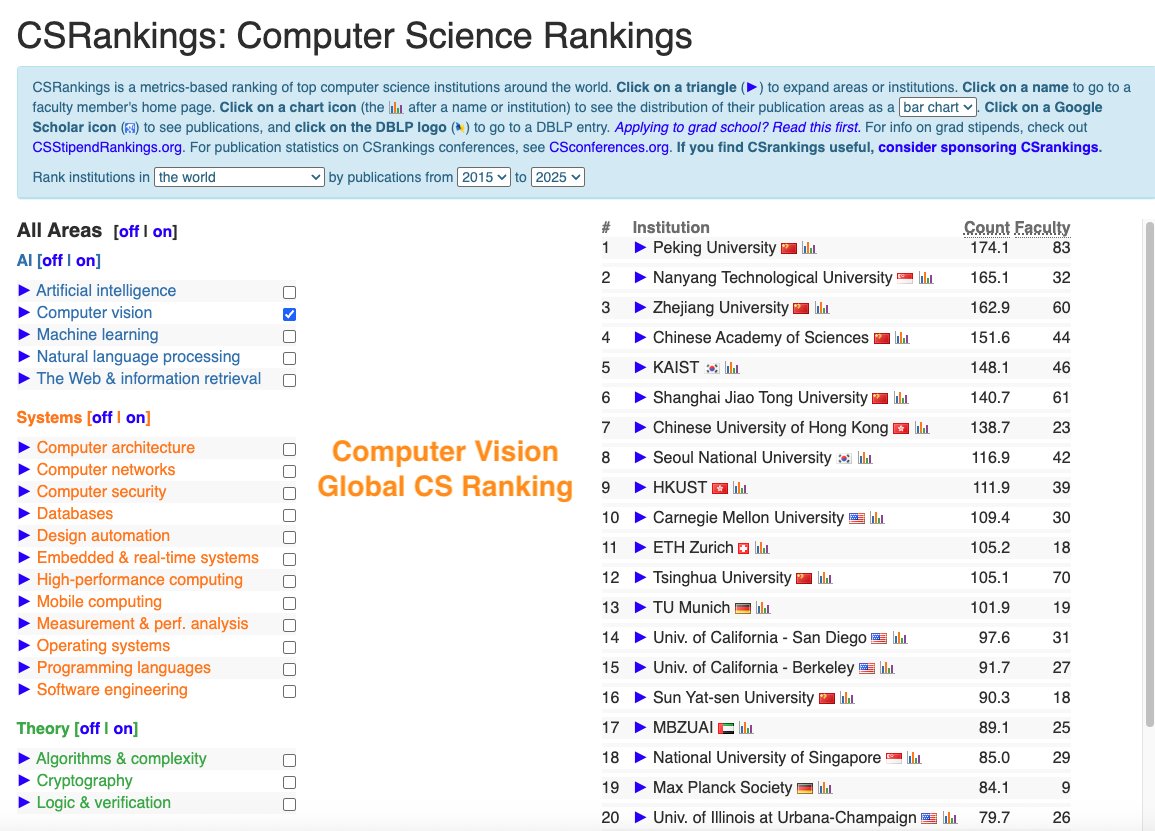This screenshot has width=1155, height=831.
Task: Open Seoul National University's chart icon
Action: click(865, 458)
